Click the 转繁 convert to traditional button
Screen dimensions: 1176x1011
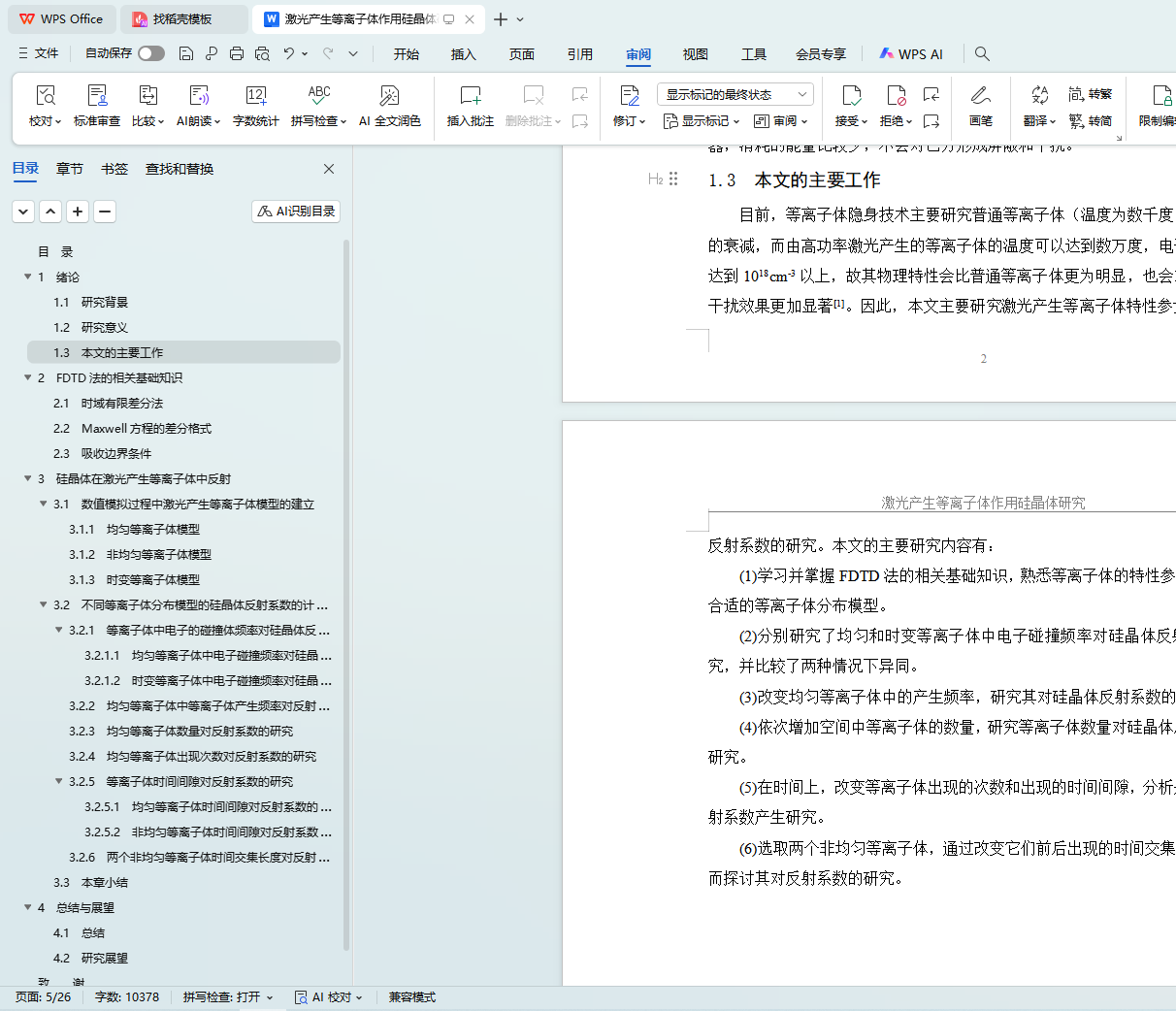click(1091, 94)
